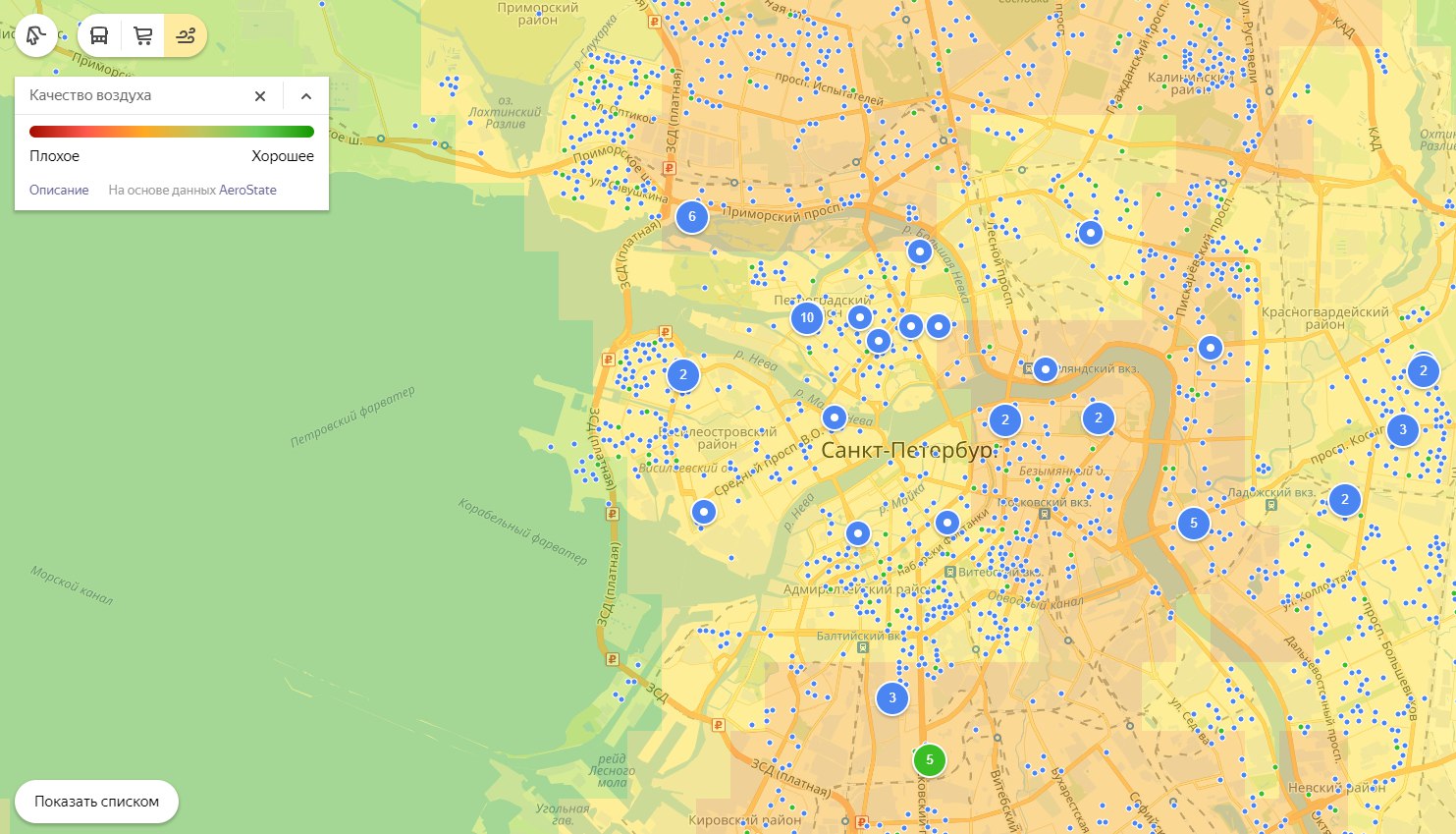Open the green cluster marker numbered 5
Screen dimensions: 1456x834
930,760
